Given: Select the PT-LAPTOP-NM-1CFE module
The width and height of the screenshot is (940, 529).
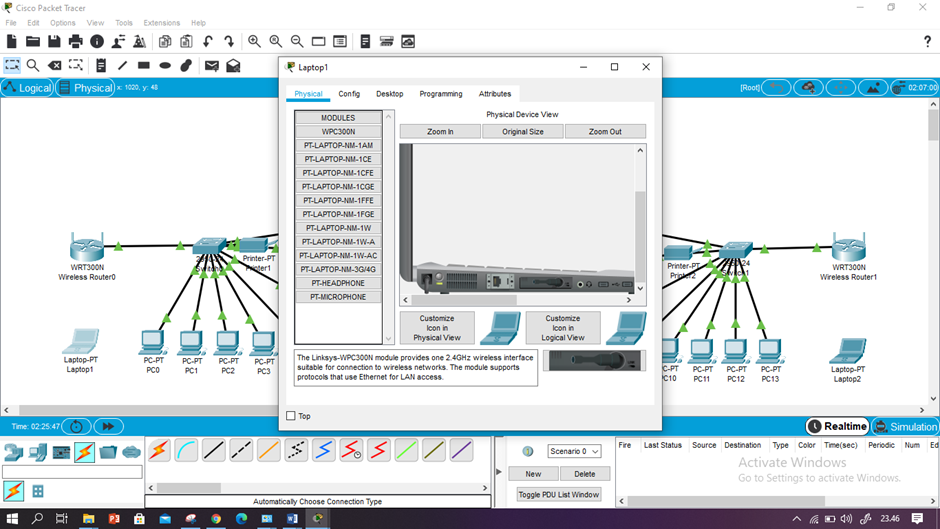Looking at the screenshot, I should coord(338,173).
